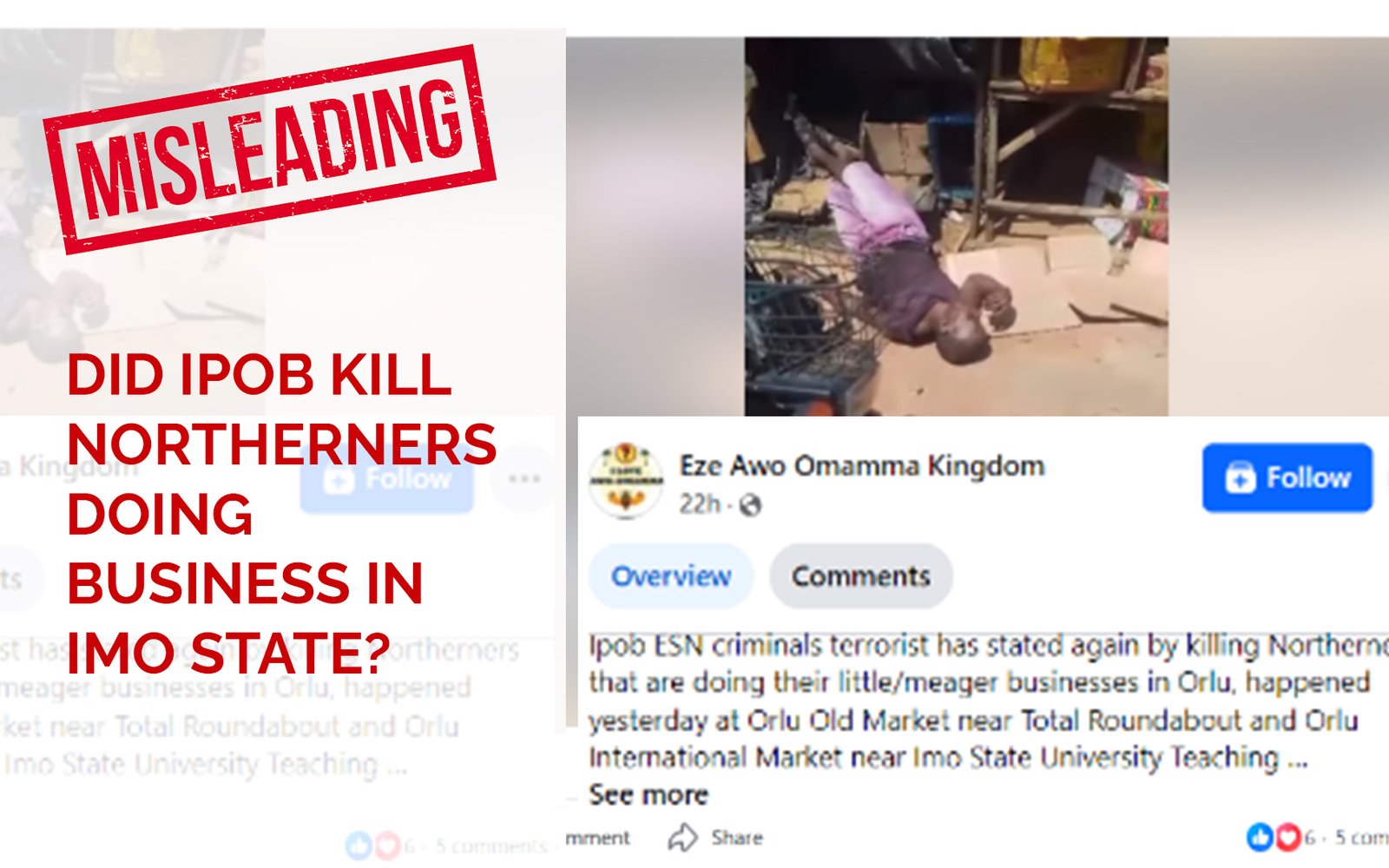Switch to the Overview tab
This screenshot has width=1389, height=868.
pyautogui.click(x=671, y=575)
